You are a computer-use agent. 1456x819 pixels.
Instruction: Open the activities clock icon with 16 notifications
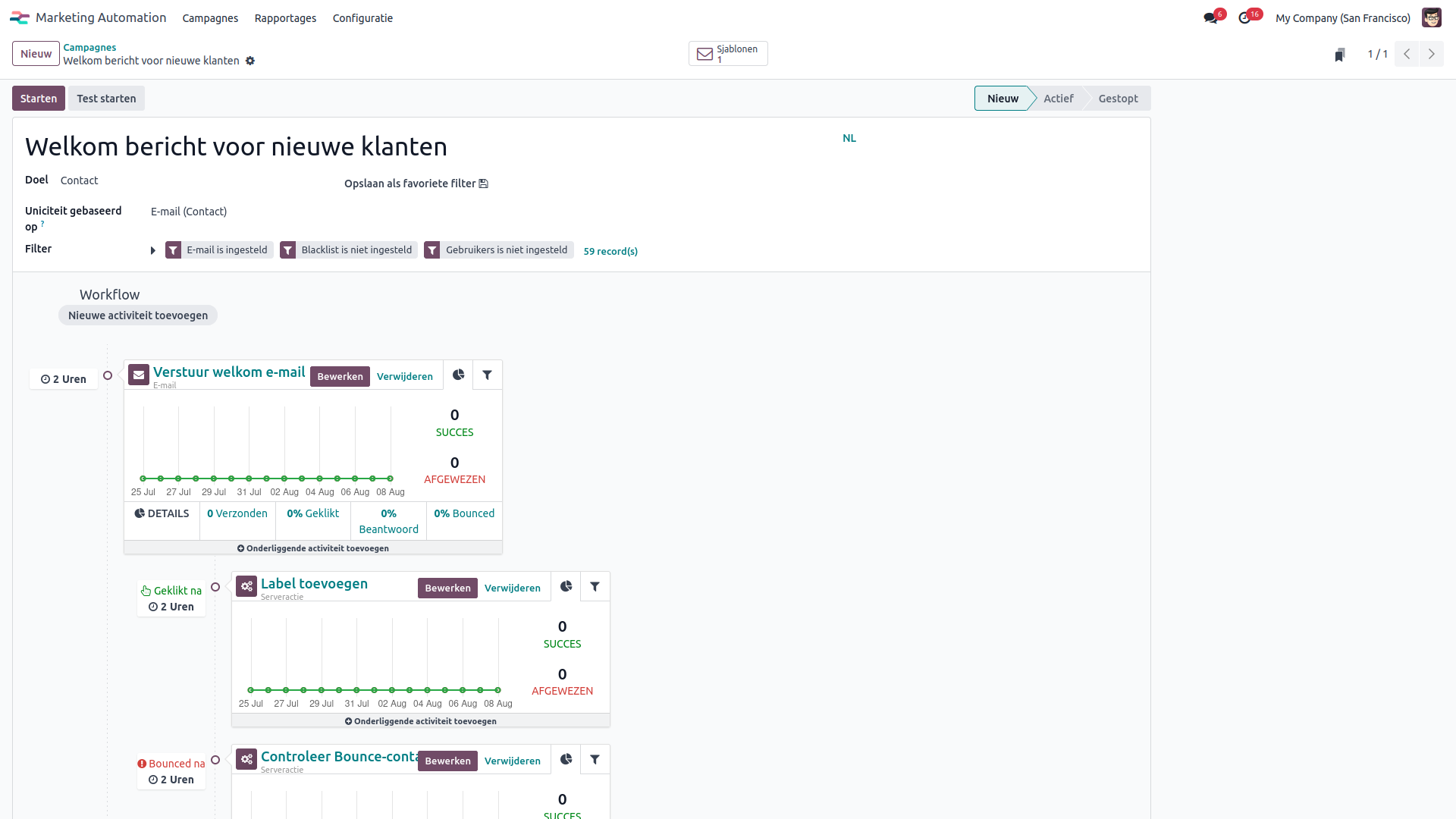1246,17
